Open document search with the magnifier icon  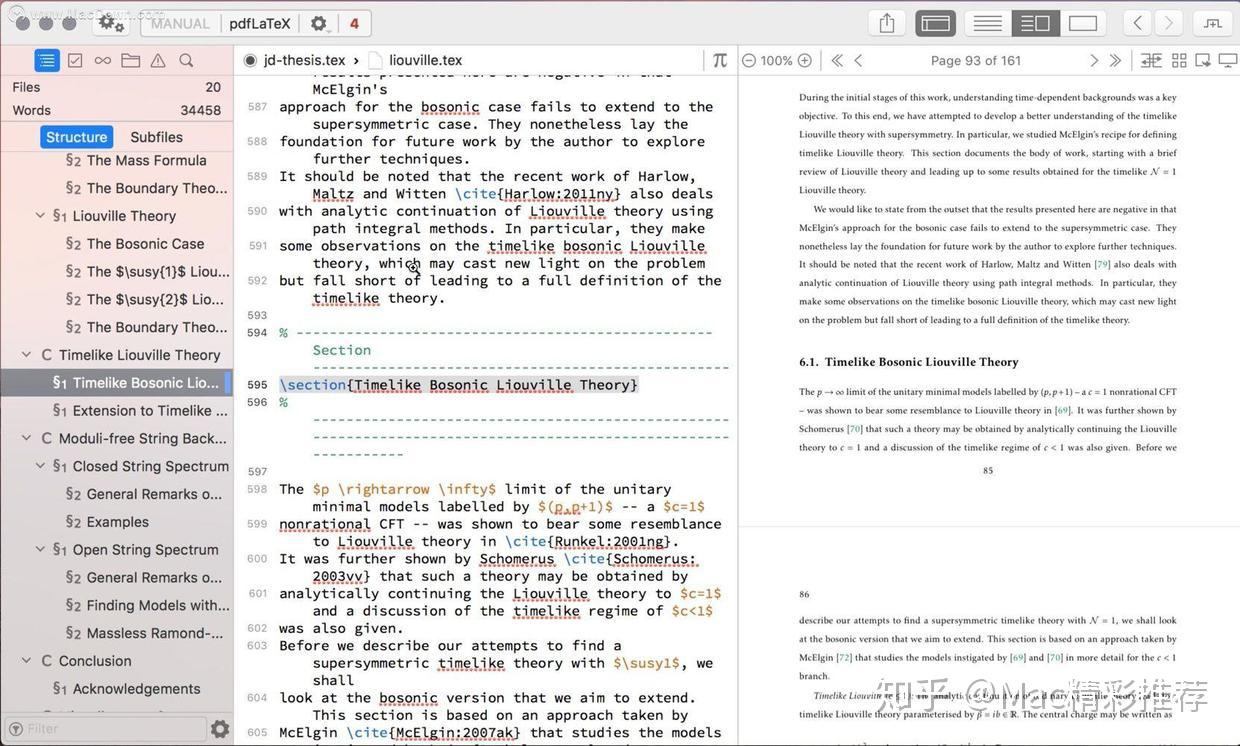click(185, 60)
